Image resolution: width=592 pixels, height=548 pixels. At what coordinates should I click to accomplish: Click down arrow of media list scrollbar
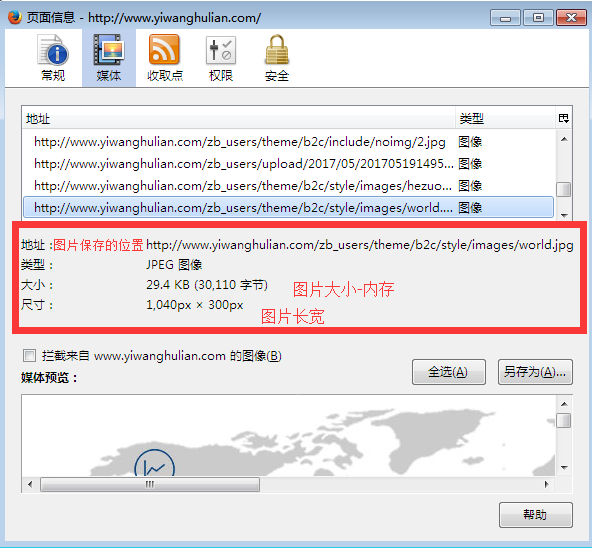(564, 215)
